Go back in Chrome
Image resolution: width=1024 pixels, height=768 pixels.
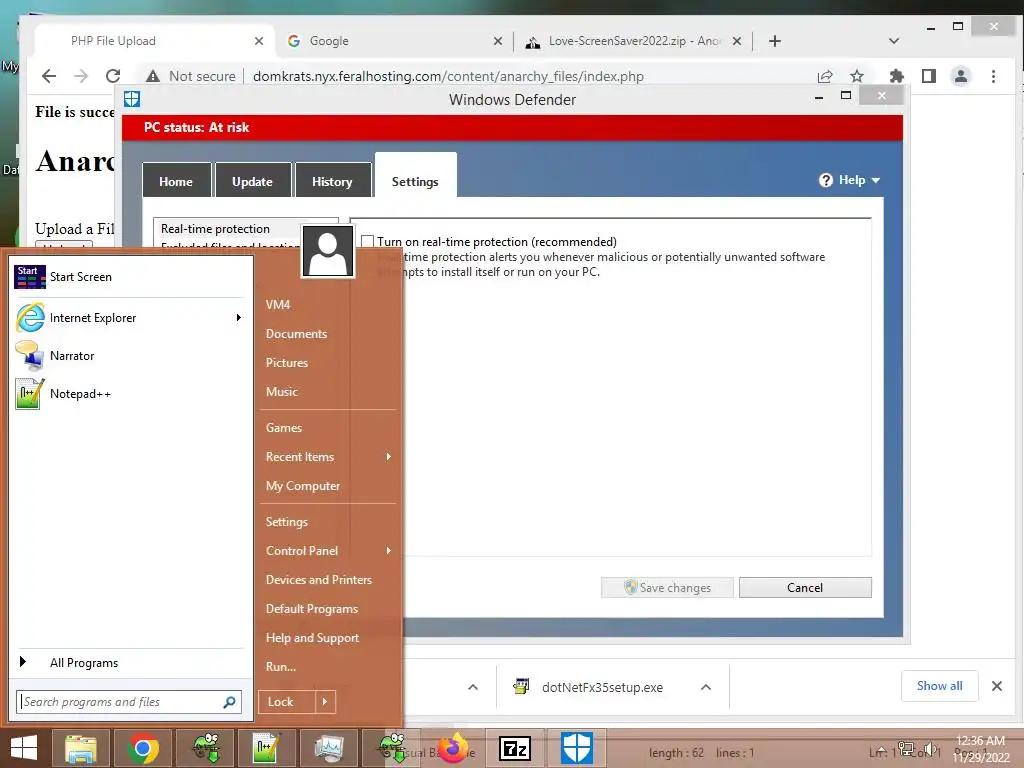click(x=49, y=76)
